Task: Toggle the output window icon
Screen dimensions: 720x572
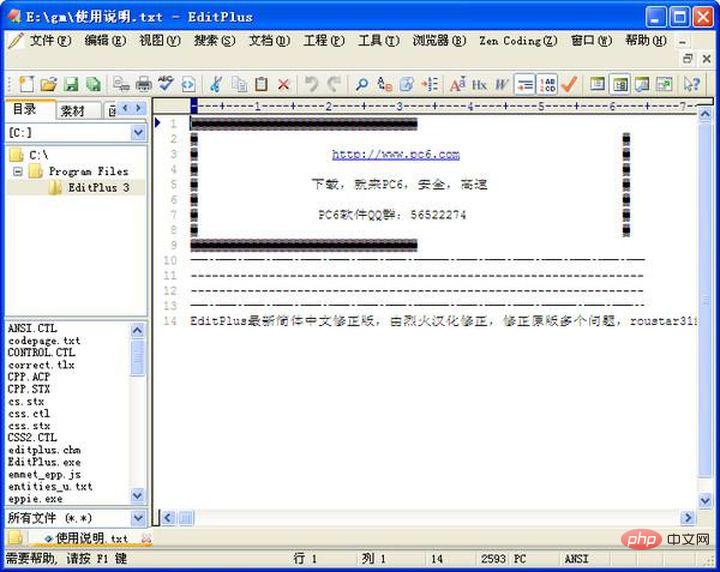Action: click(642, 84)
